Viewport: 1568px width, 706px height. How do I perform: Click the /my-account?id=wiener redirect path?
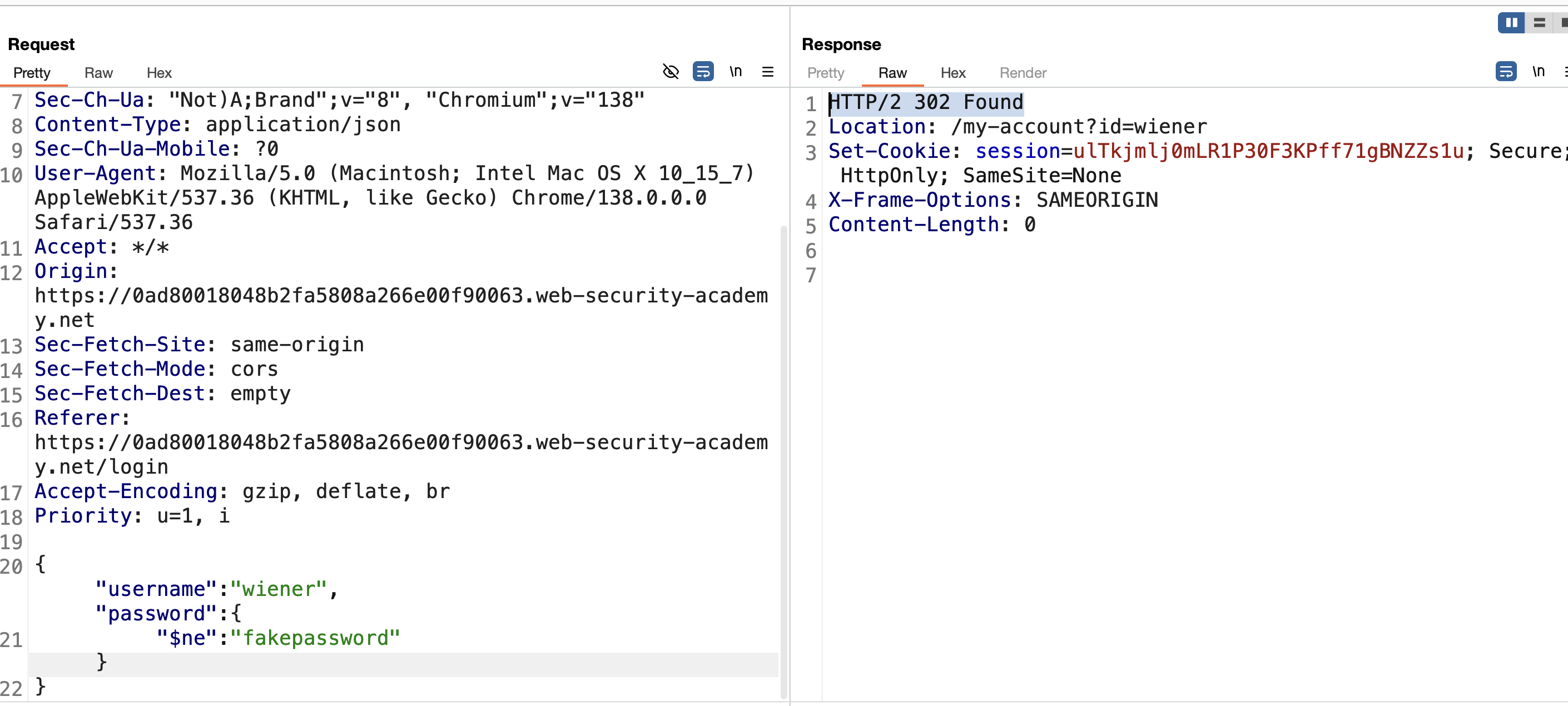(1079, 127)
